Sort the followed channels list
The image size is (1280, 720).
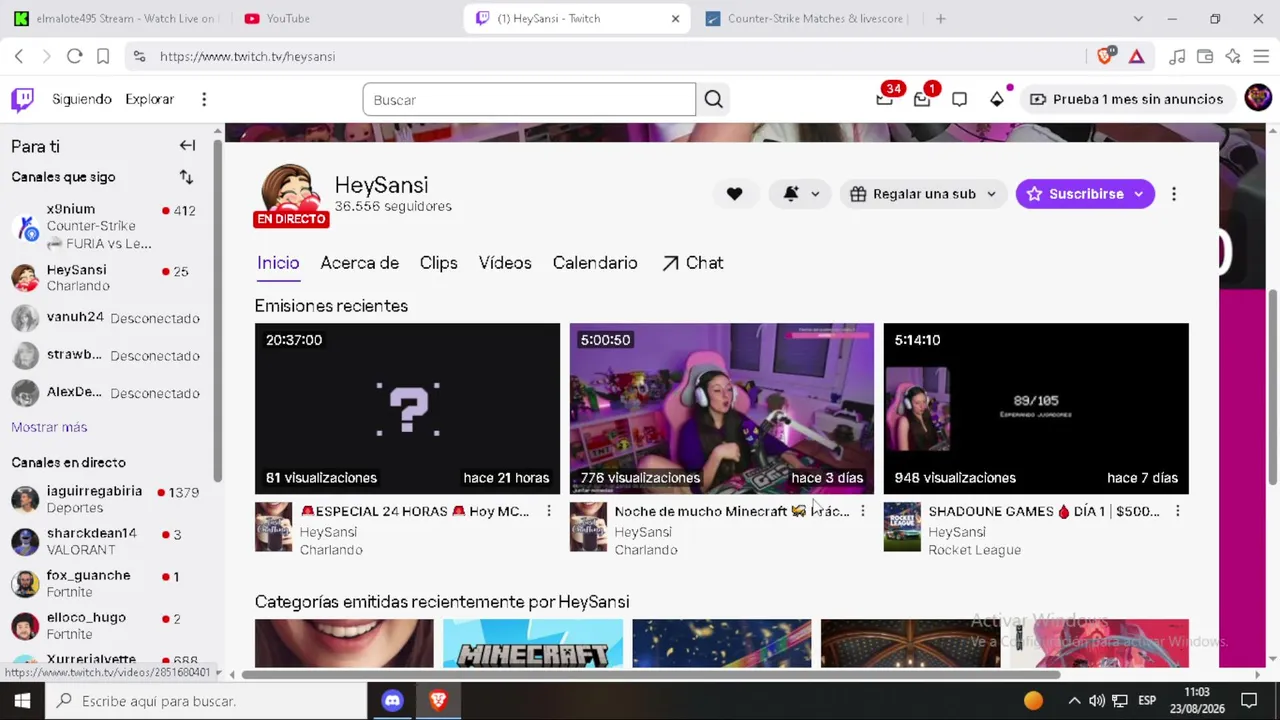coord(186,177)
